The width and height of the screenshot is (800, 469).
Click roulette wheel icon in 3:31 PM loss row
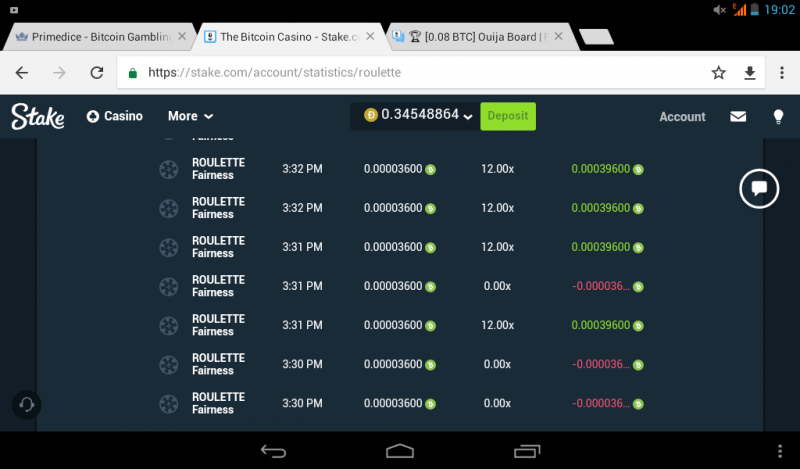tap(168, 286)
